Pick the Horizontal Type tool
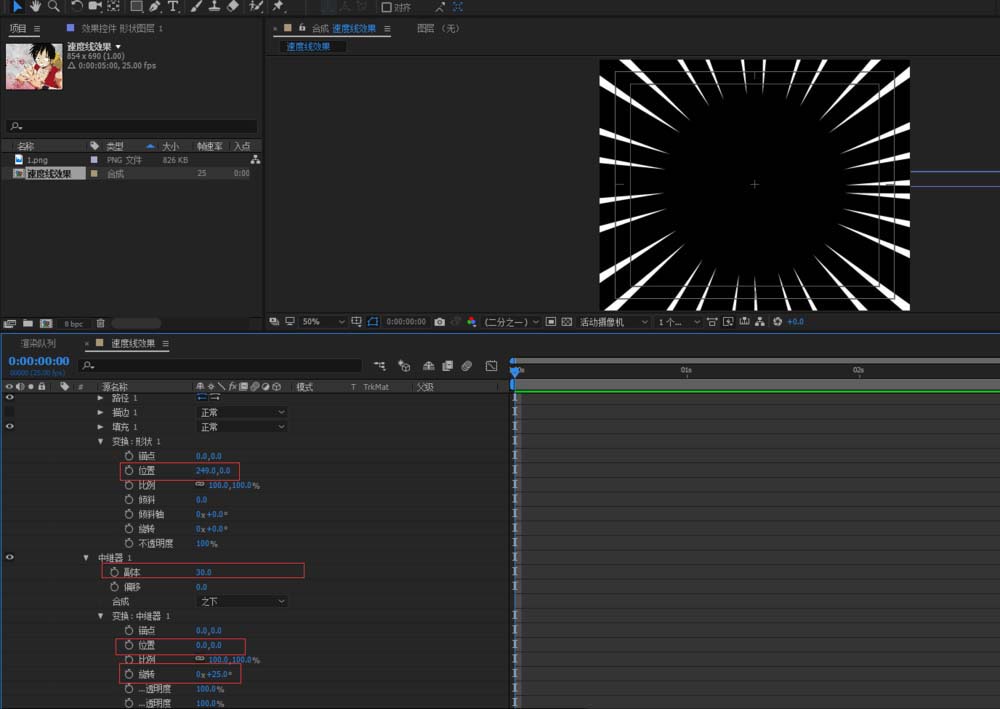The height and width of the screenshot is (709, 1000). pyautogui.click(x=173, y=6)
